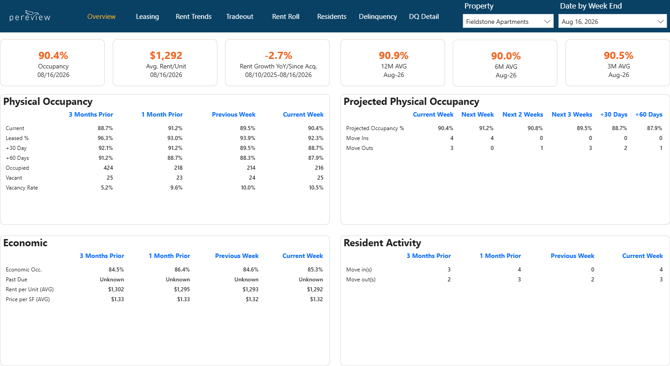Click Economic section 1 Month Prior header
The width and height of the screenshot is (670, 366).
[169, 256]
